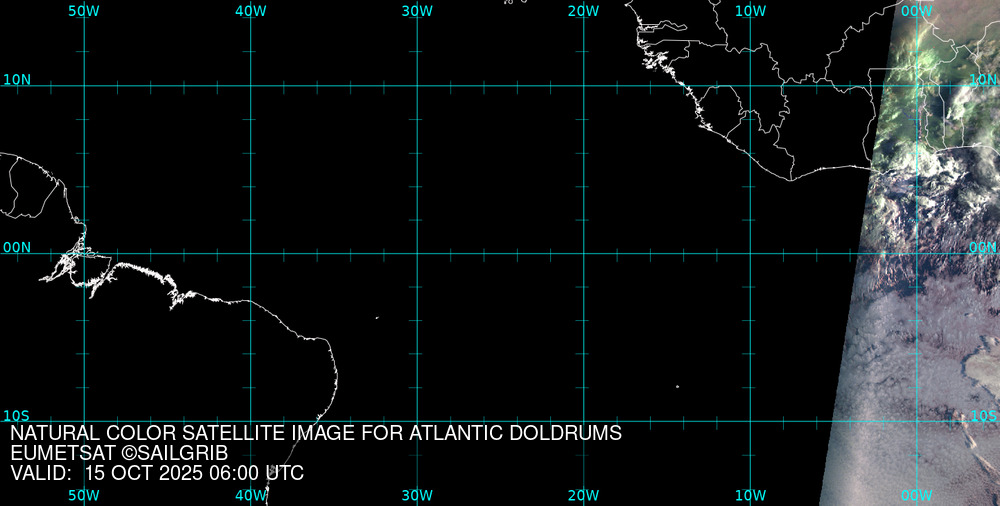The width and height of the screenshot is (1000, 506).
Task: Click the 10W label on the top edge
Action: (x=750, y=11)
